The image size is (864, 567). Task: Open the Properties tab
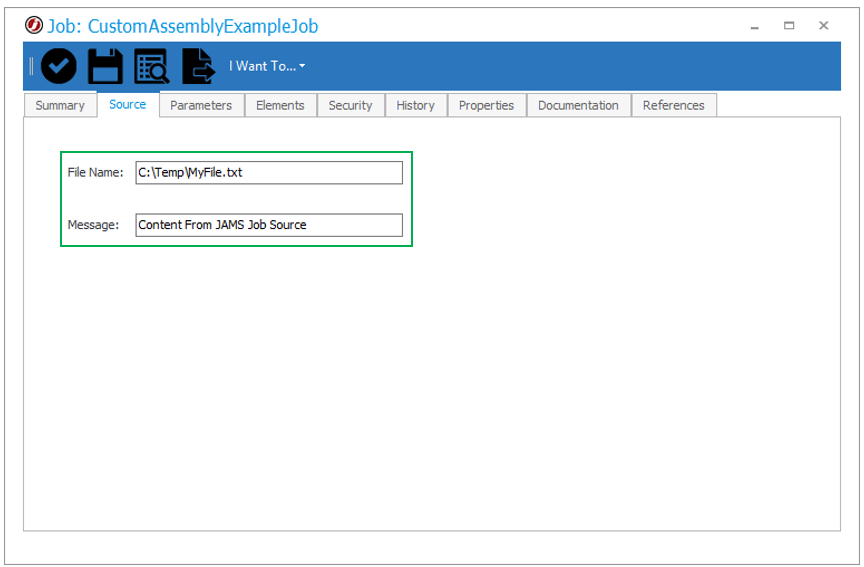click(487, 105)
